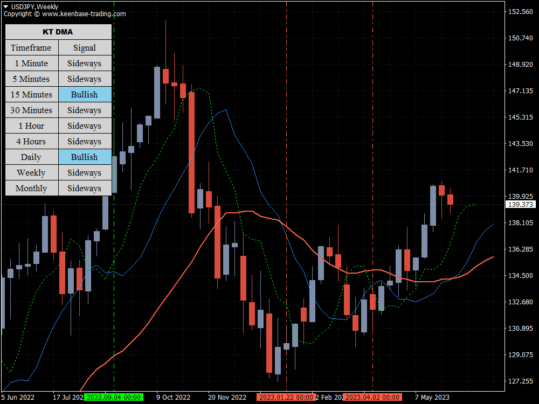The image size is (539, 404).
Task: Click the USDJPY,Weekly chart title
Action: (x=34, y=7)
